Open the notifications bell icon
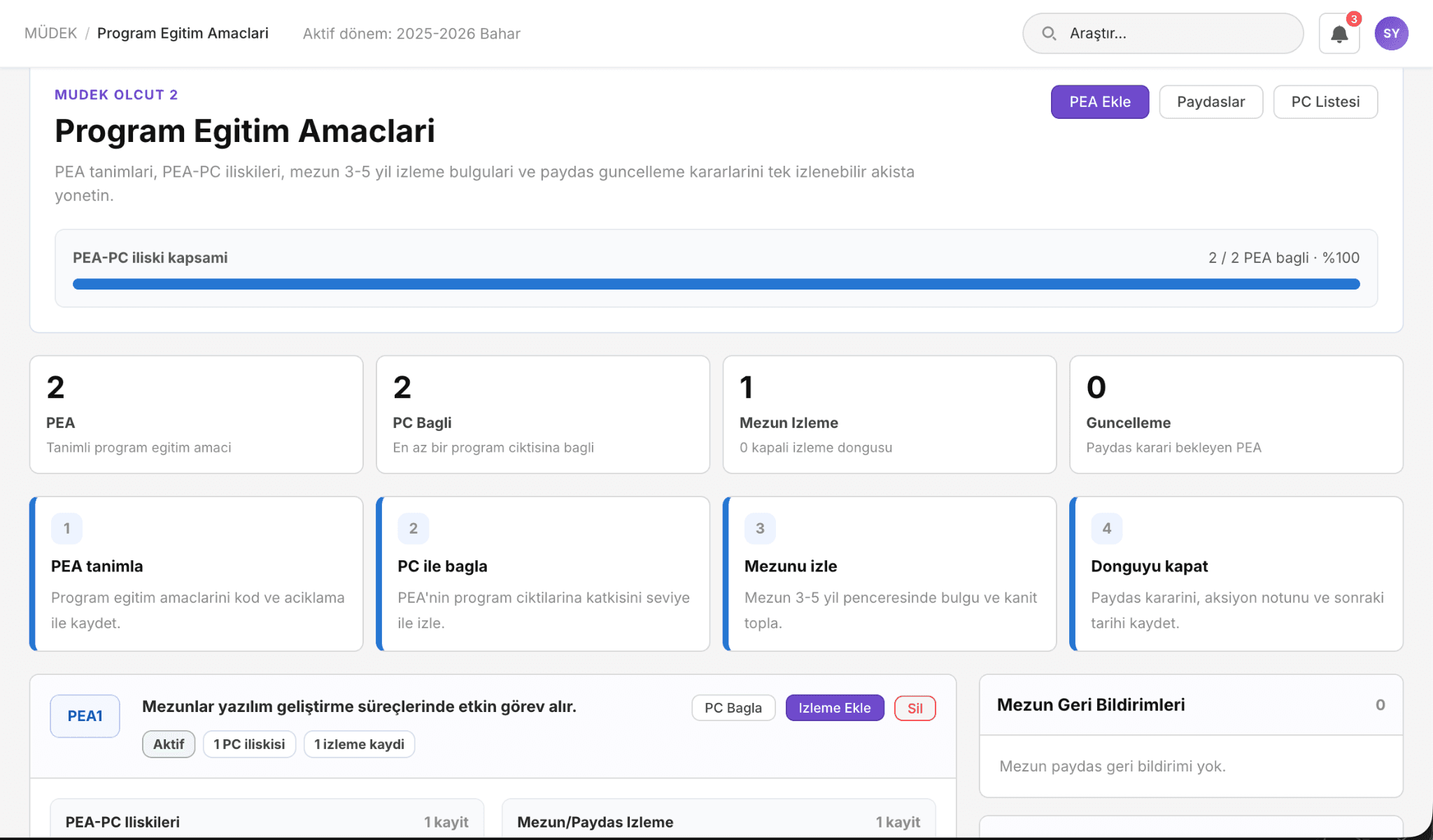The image size is (1433, 840). 1339,34
